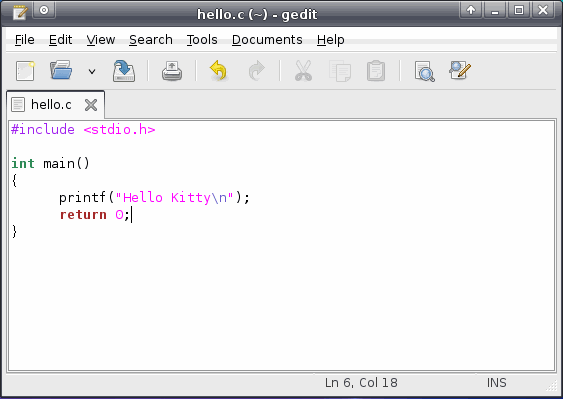Click on '<stdio.h>' in the code

[x=119, y=129]
